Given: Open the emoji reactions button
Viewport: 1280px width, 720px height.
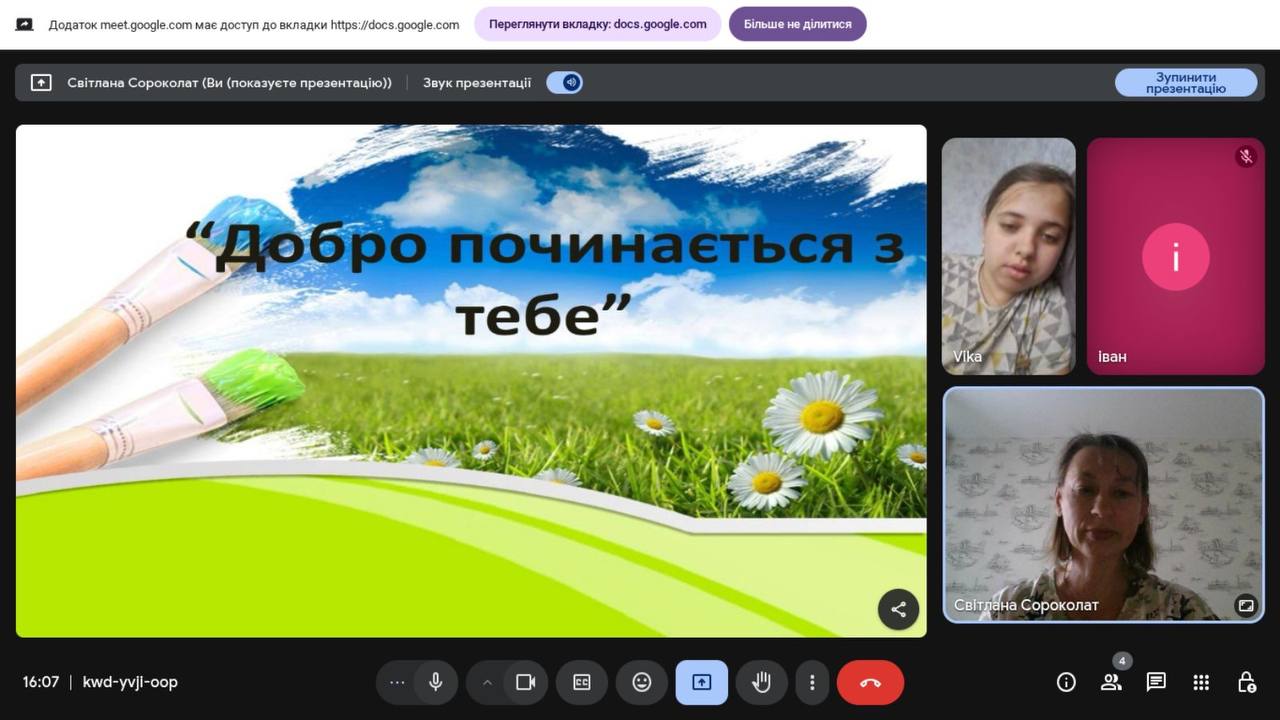Looking at the screenshot, I should (x=642, y=682).
